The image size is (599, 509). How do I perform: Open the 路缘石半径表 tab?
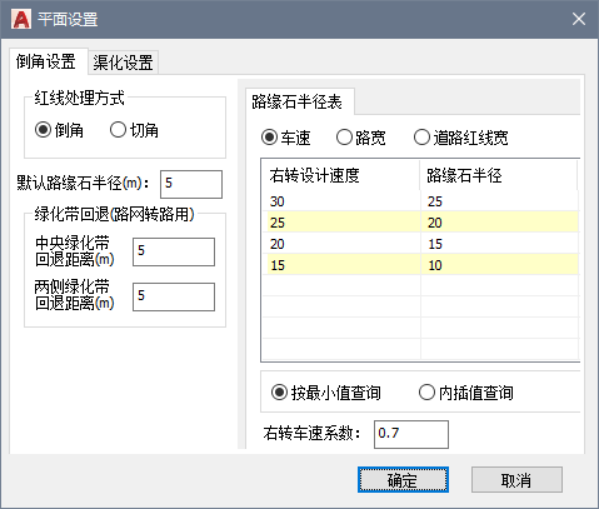296,102
